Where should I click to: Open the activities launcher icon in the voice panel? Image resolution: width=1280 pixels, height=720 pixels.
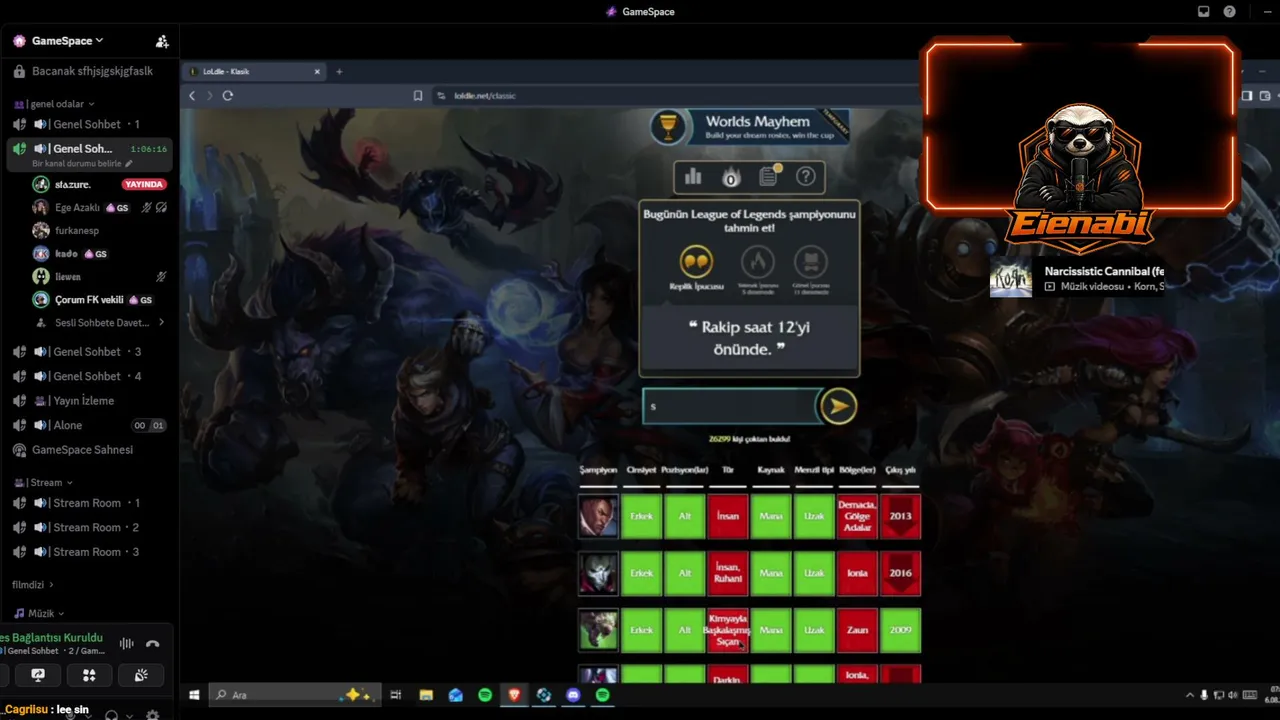click(x=89, y=675)
